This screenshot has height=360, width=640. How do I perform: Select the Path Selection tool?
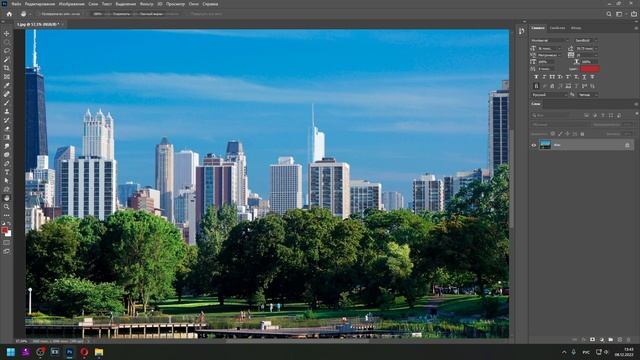tap(7, 180)
